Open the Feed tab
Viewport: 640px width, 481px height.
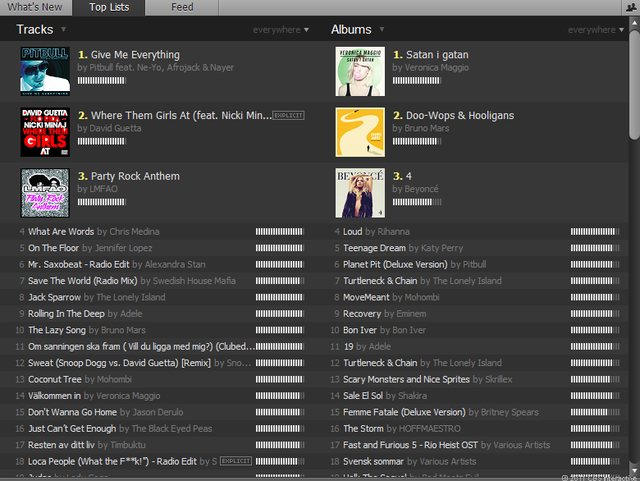coord(182,7)
